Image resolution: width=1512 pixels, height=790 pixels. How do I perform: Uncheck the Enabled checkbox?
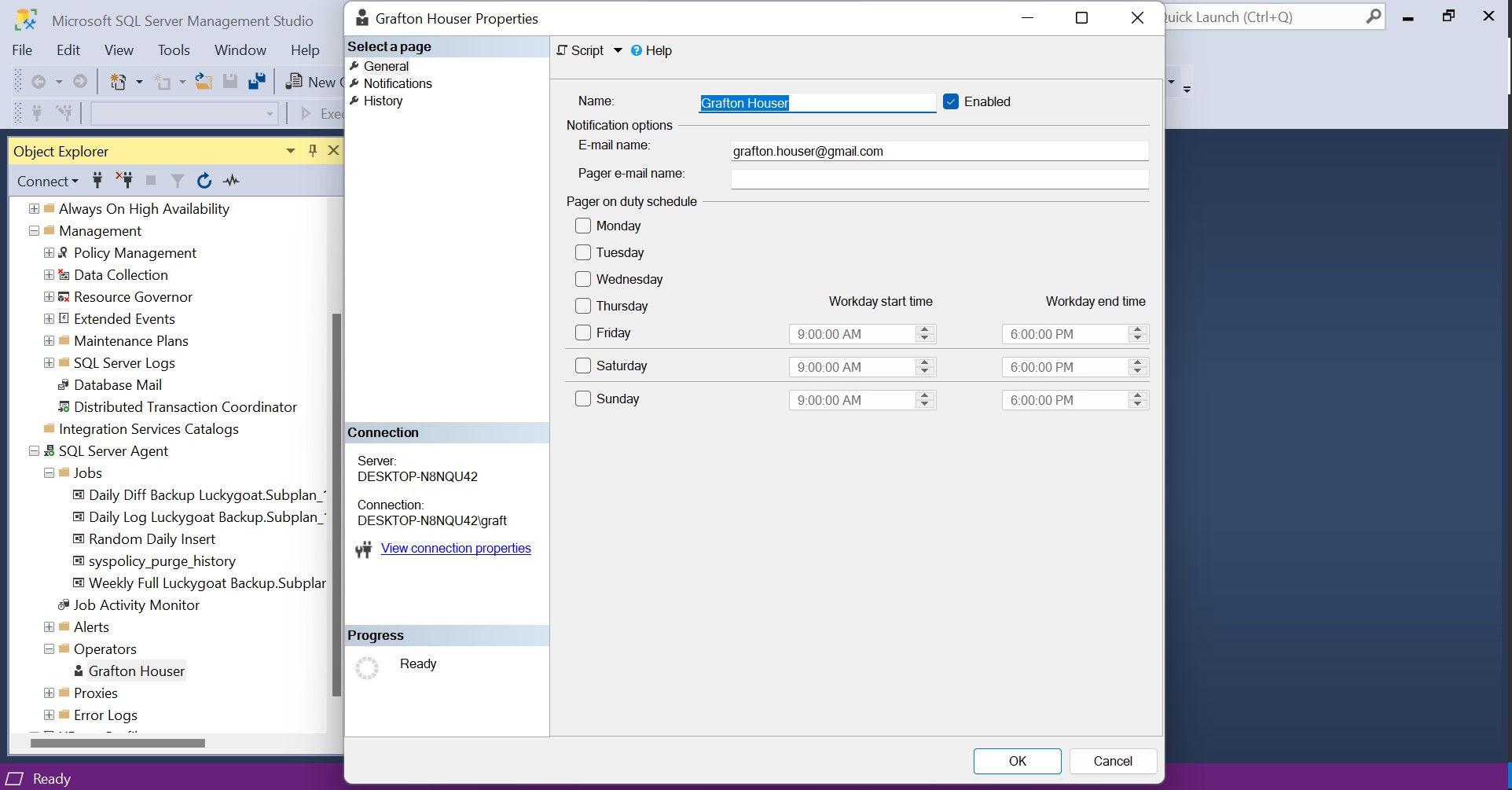click(951, 101)
